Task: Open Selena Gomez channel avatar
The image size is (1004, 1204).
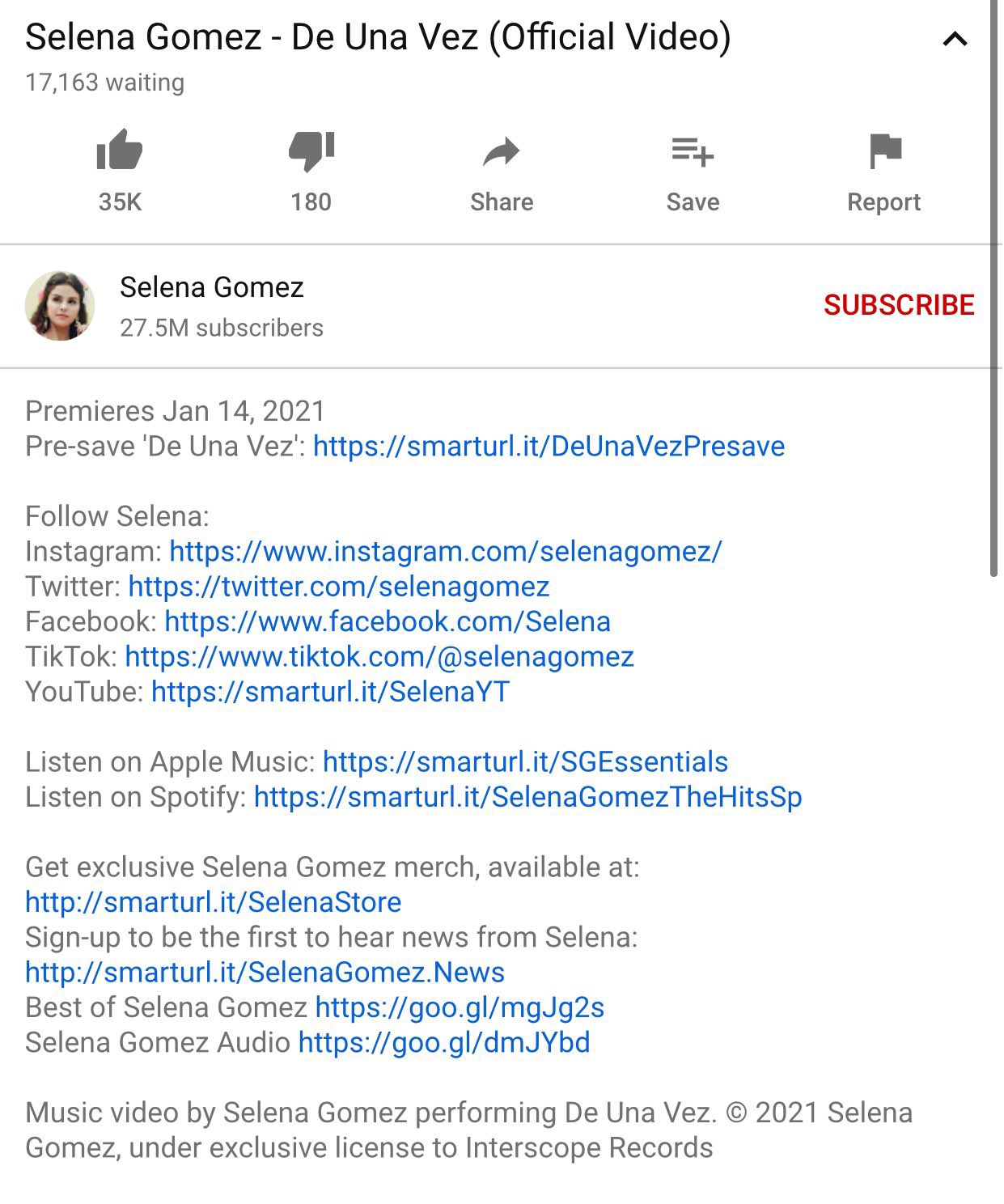Action: tap(60, 306)
